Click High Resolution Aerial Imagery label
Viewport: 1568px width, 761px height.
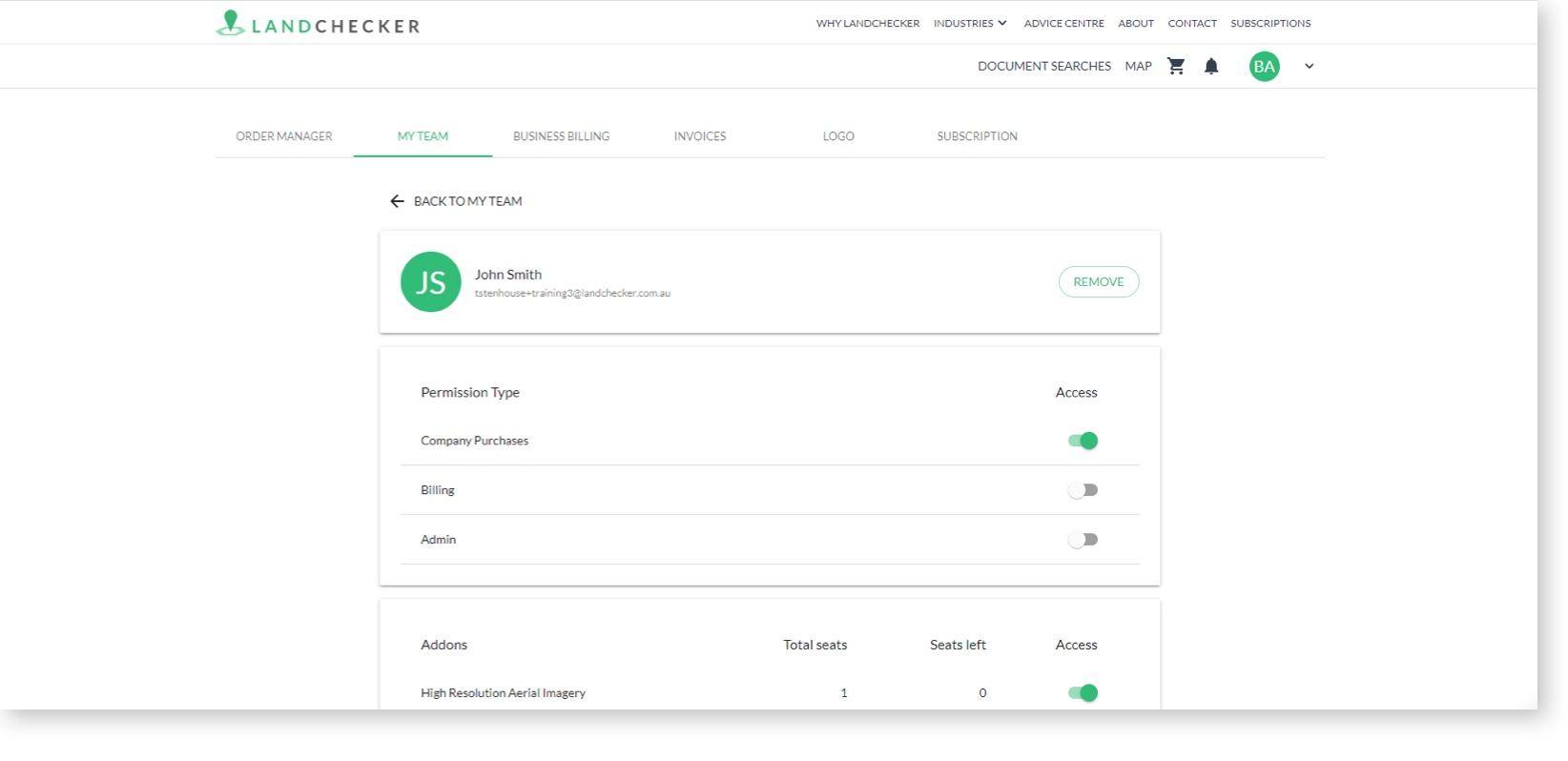coord(503,693)
